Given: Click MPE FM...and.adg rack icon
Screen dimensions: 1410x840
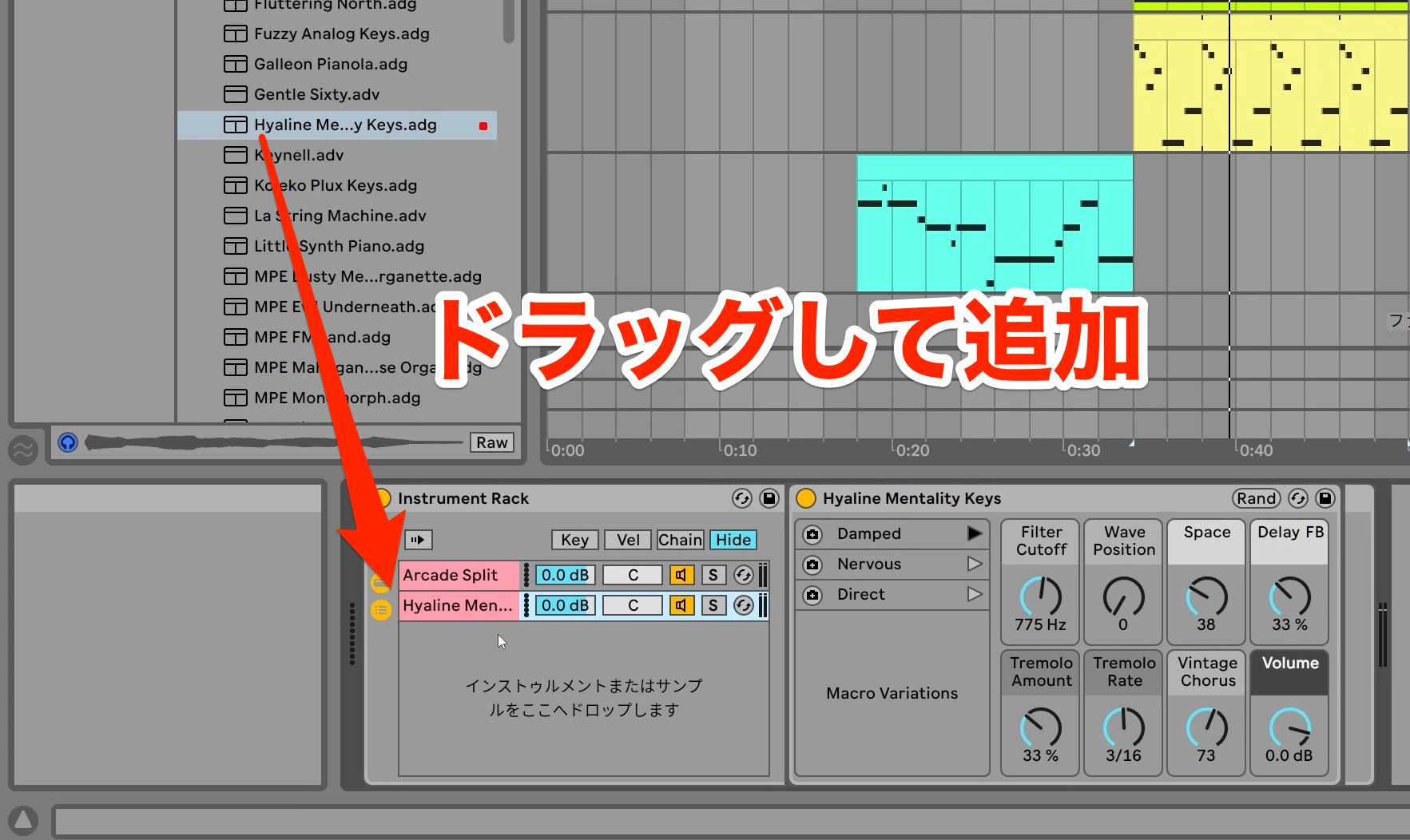Looking at the screenshot, I should click(x=235, y=337).
